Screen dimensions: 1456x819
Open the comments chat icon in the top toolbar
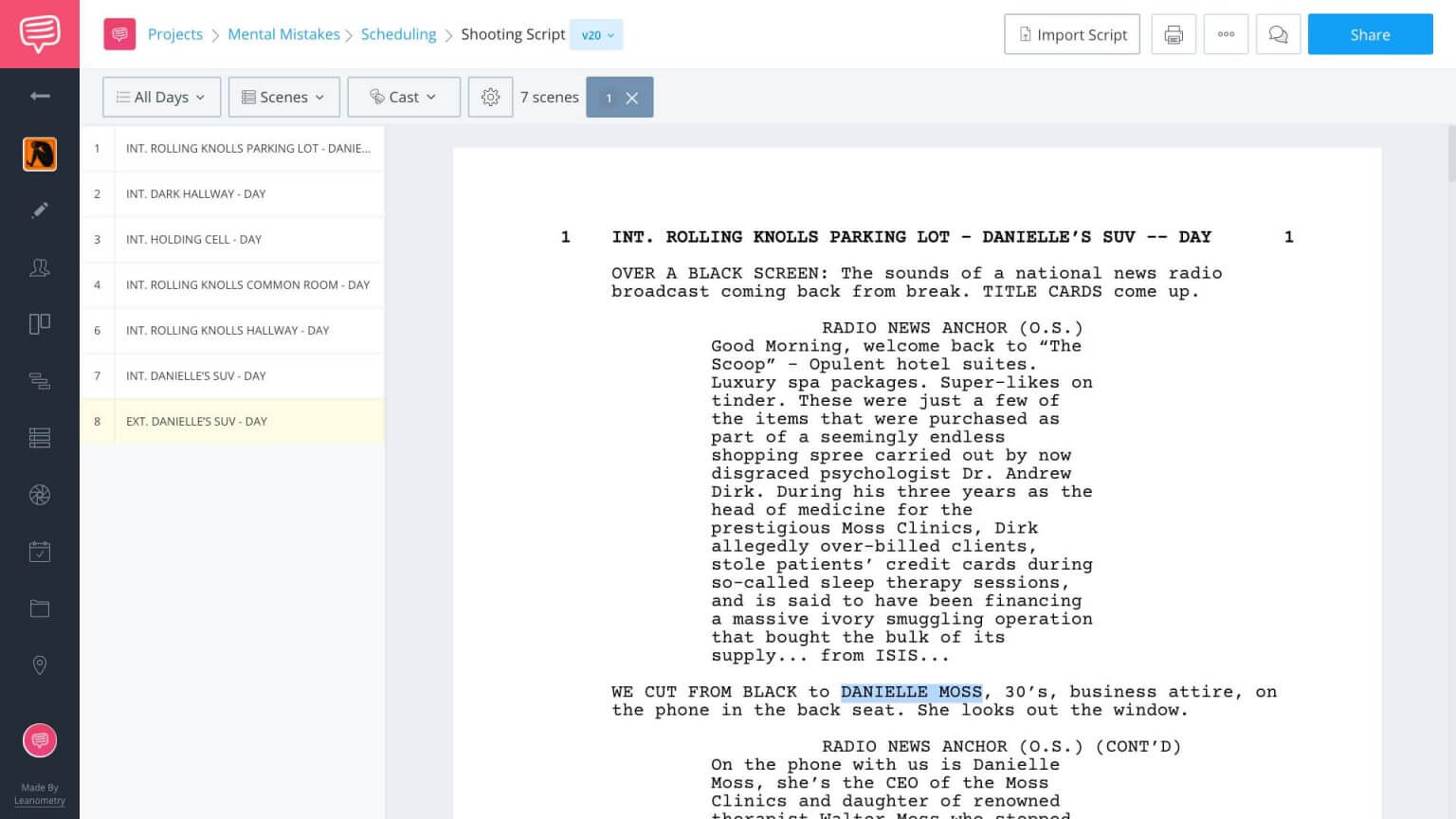point(1278,34)
